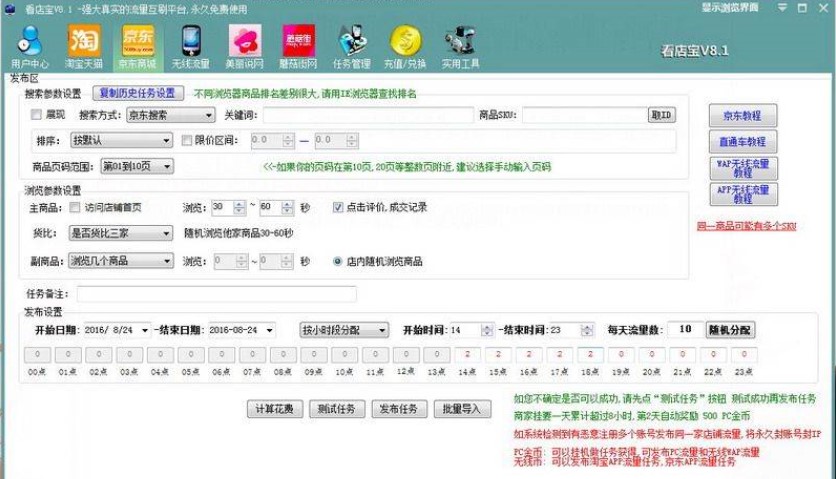Open the WAP无线流量教程 button
The width and height of the screenshot is (836, 479).
click(743, 168)
